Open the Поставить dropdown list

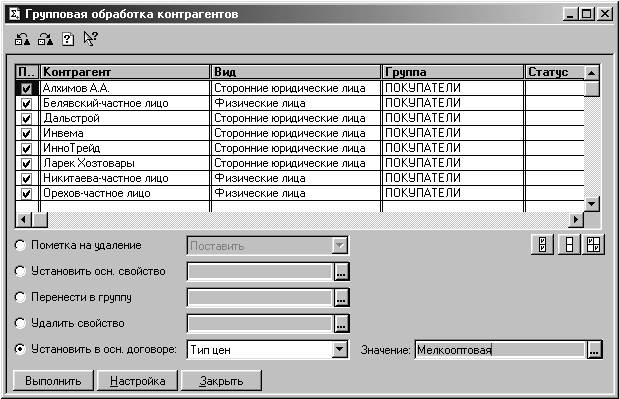(x=340, y=245)
